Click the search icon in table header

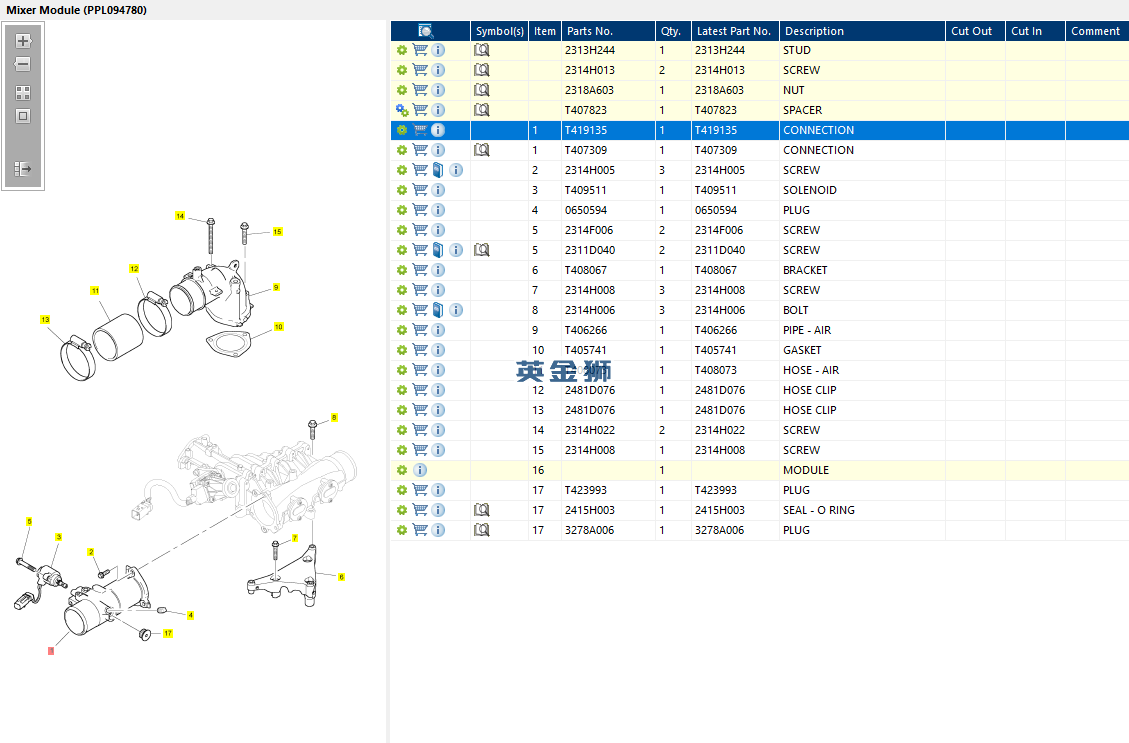426,31
